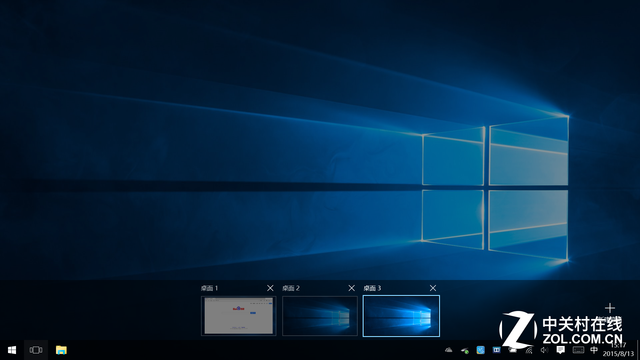Click the 桌面 3 label
The image size is (640, 360).
[x=372, y=288]
